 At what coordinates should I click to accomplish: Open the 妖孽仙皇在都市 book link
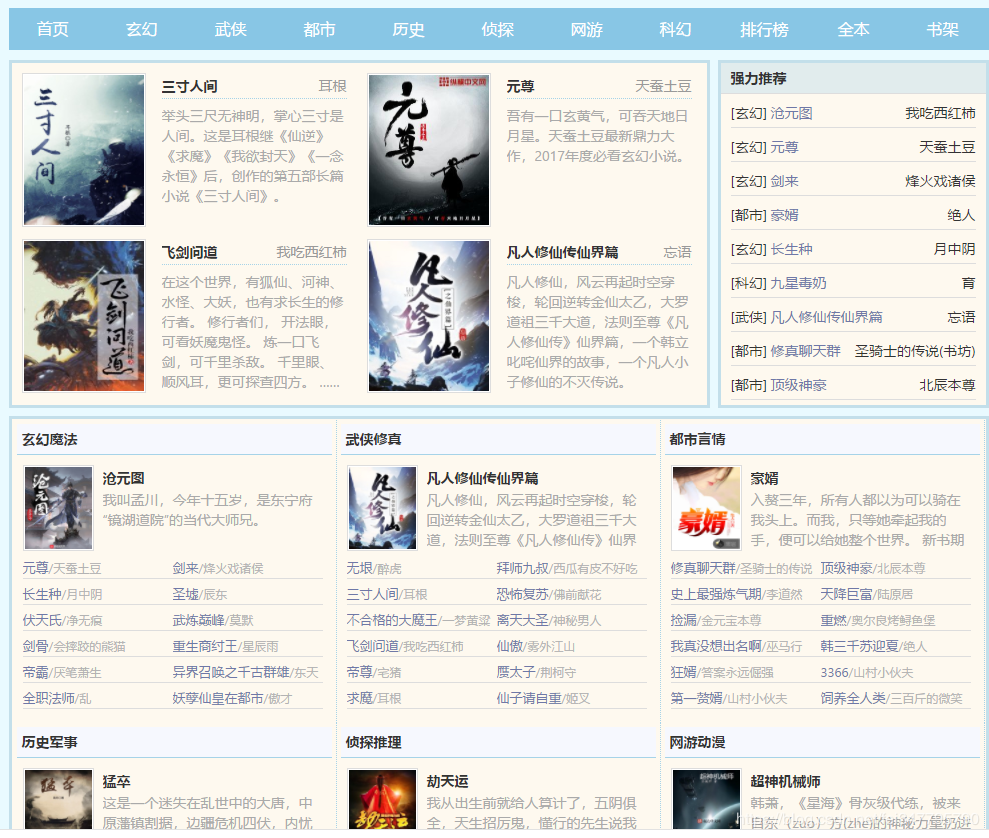tap(218, 698)
